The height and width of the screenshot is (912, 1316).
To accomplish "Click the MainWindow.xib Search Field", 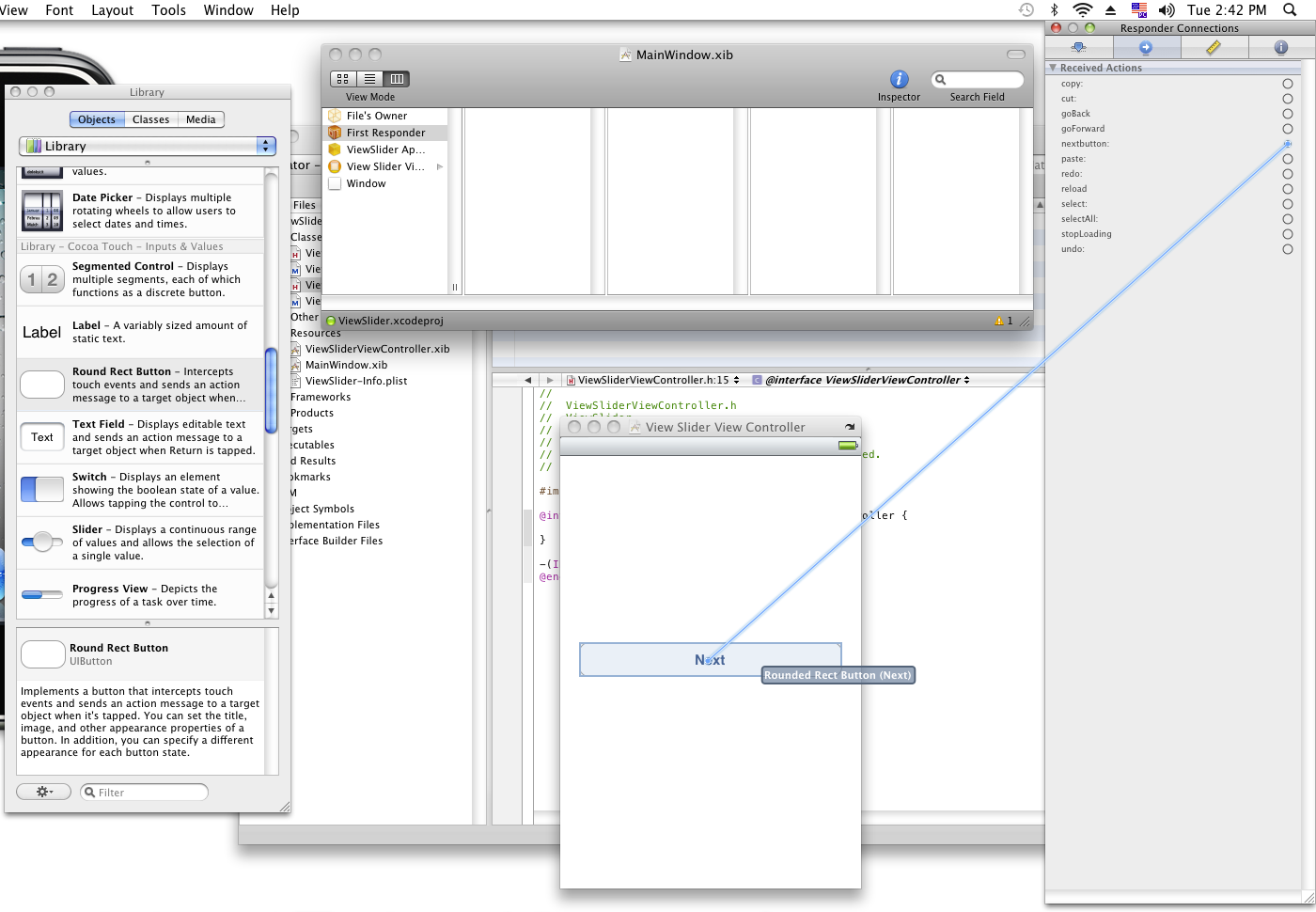I will point(978,80).
